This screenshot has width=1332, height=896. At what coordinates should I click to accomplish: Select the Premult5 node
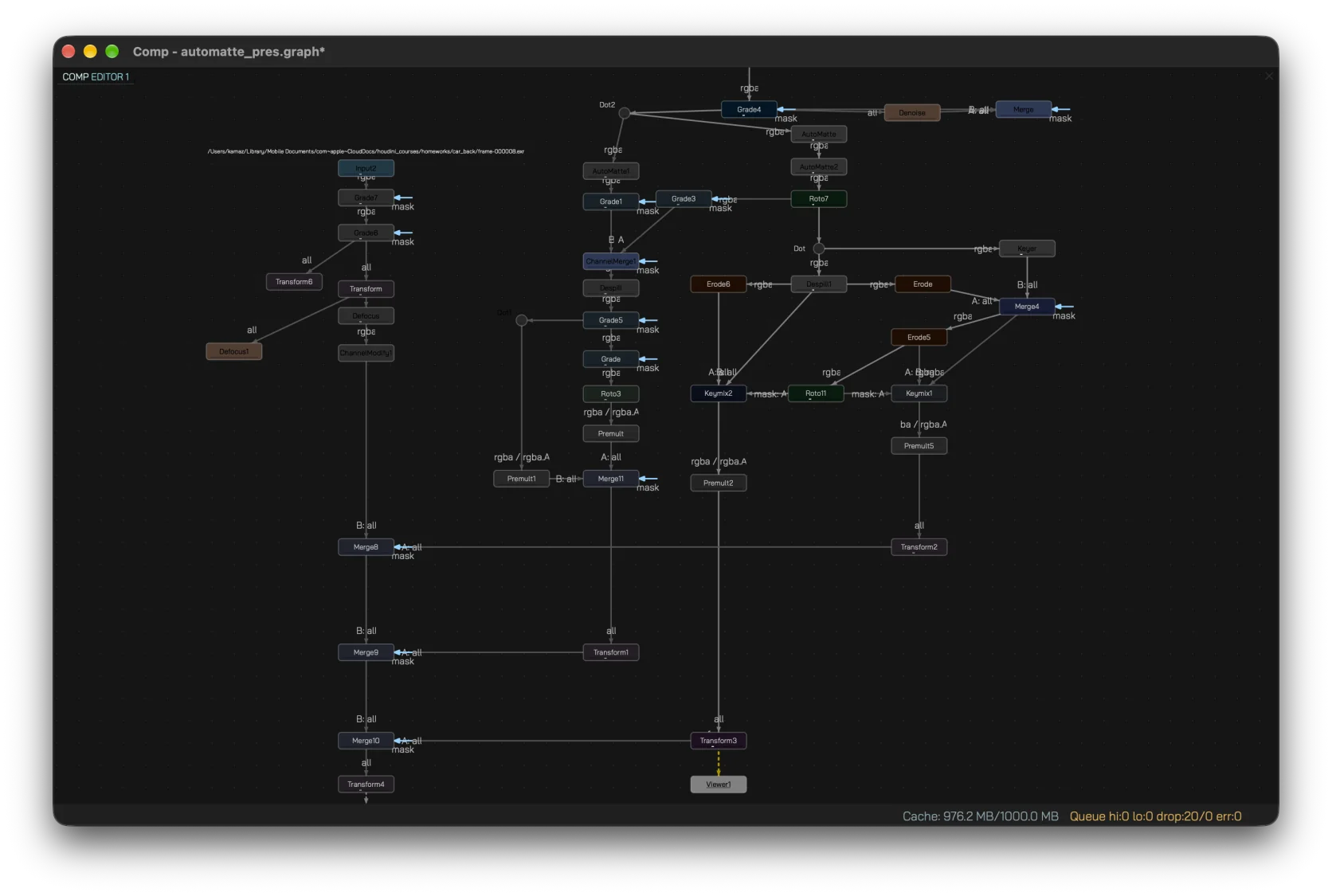919,446
